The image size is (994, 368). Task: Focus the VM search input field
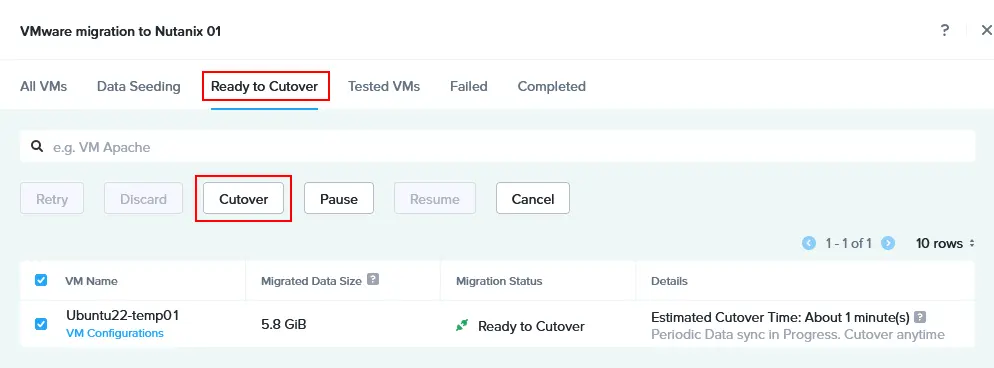coord(498,147)
